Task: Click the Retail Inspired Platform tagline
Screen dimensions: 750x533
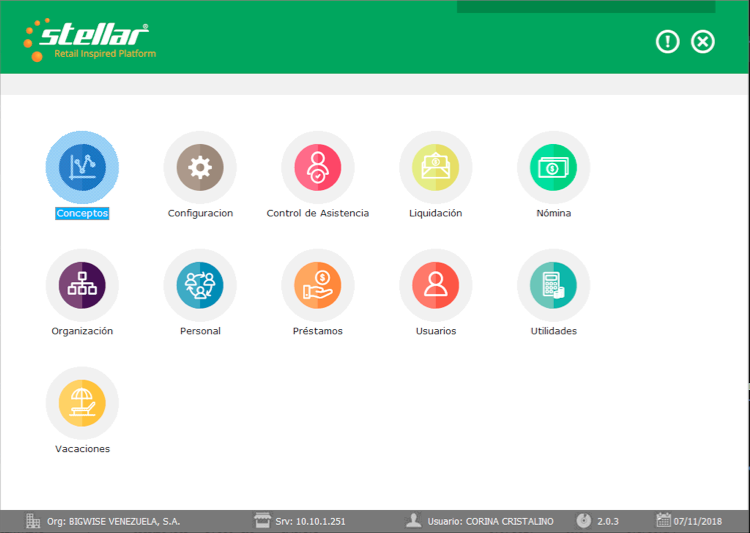Action: 105,54
